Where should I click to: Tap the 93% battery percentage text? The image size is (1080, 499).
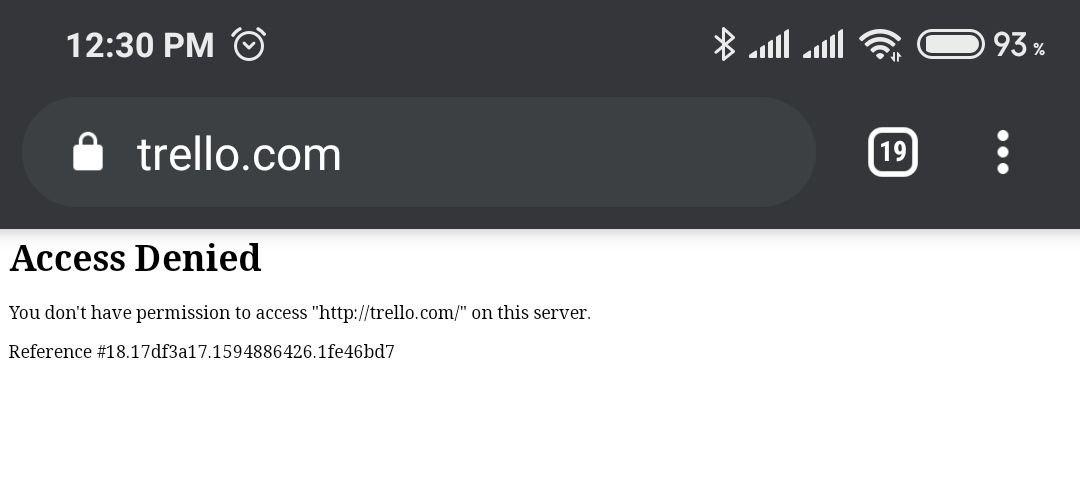pyautogui.click(x=1019, y=45)
